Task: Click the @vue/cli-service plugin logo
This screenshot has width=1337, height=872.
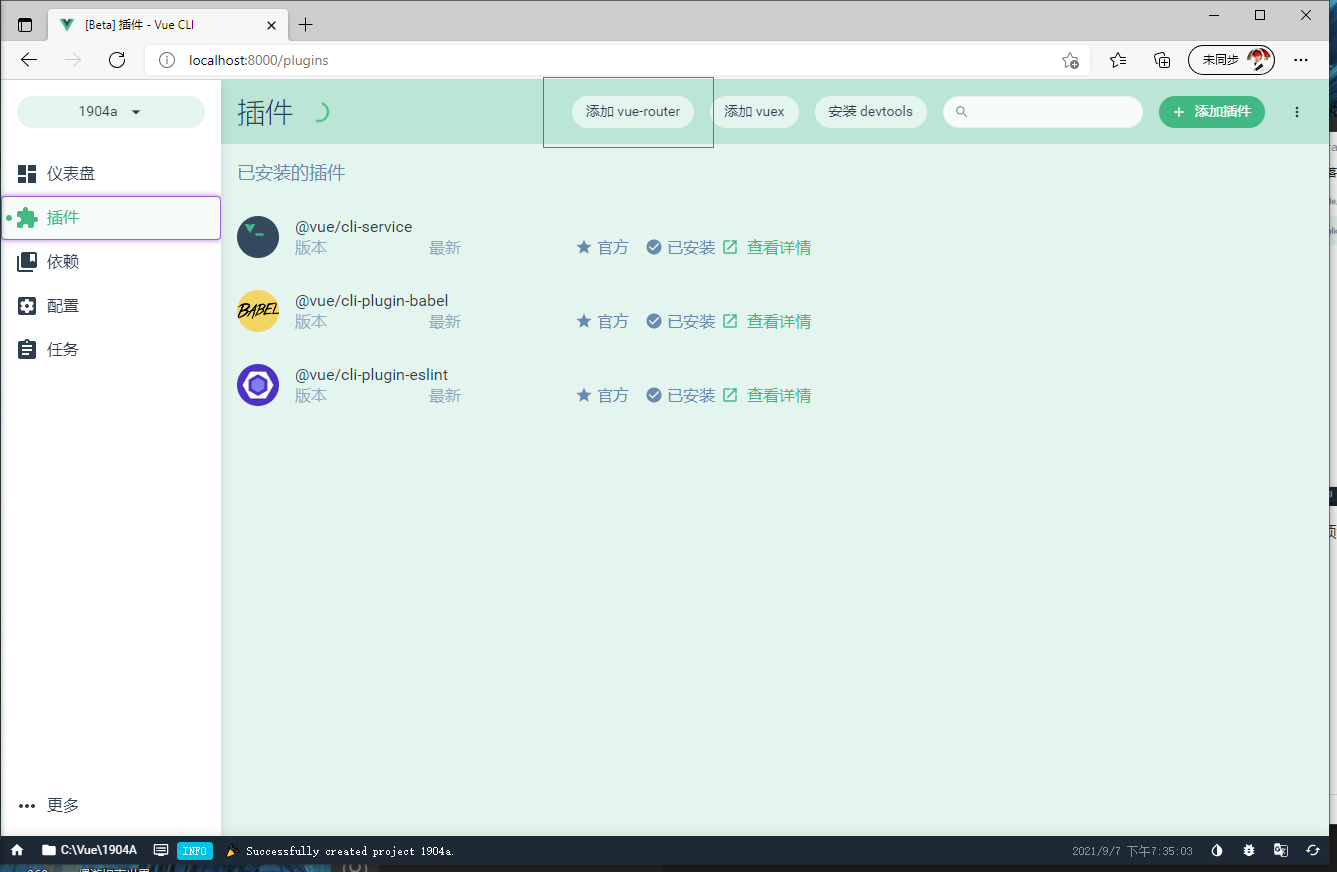Action: point(258,237)
